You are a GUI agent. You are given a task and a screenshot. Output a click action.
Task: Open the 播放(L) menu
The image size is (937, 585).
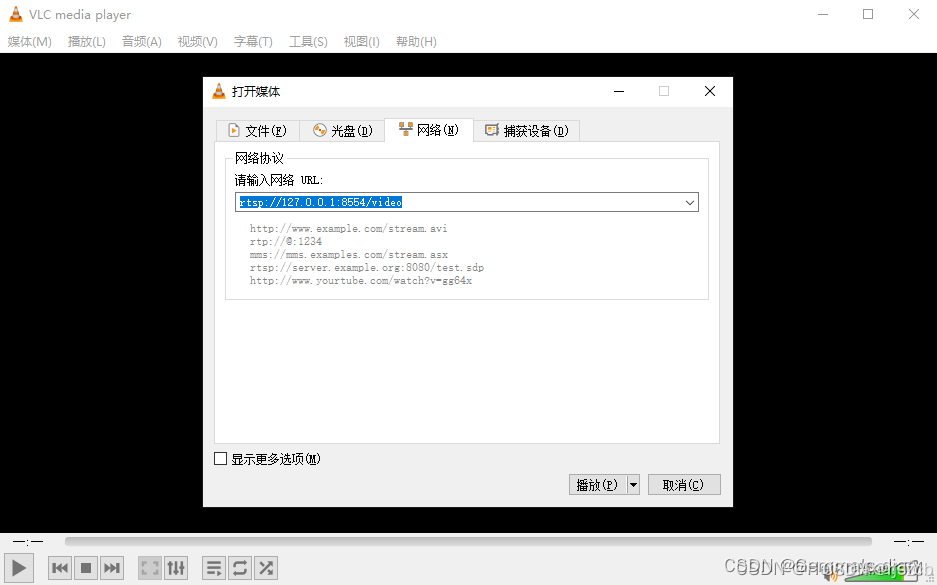click(x=87, y=42)
